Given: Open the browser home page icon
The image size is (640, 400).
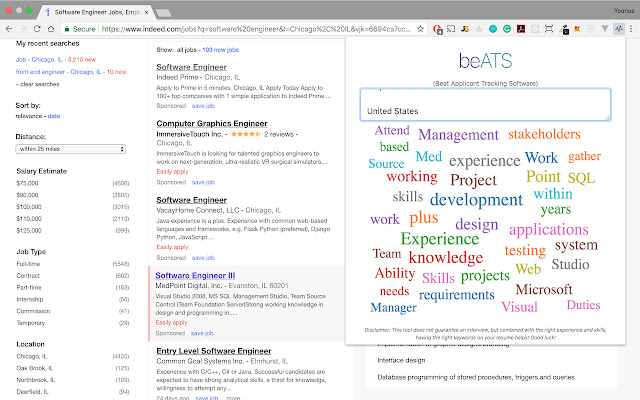Looking at the screenshot, I should (x=51, y=29).
